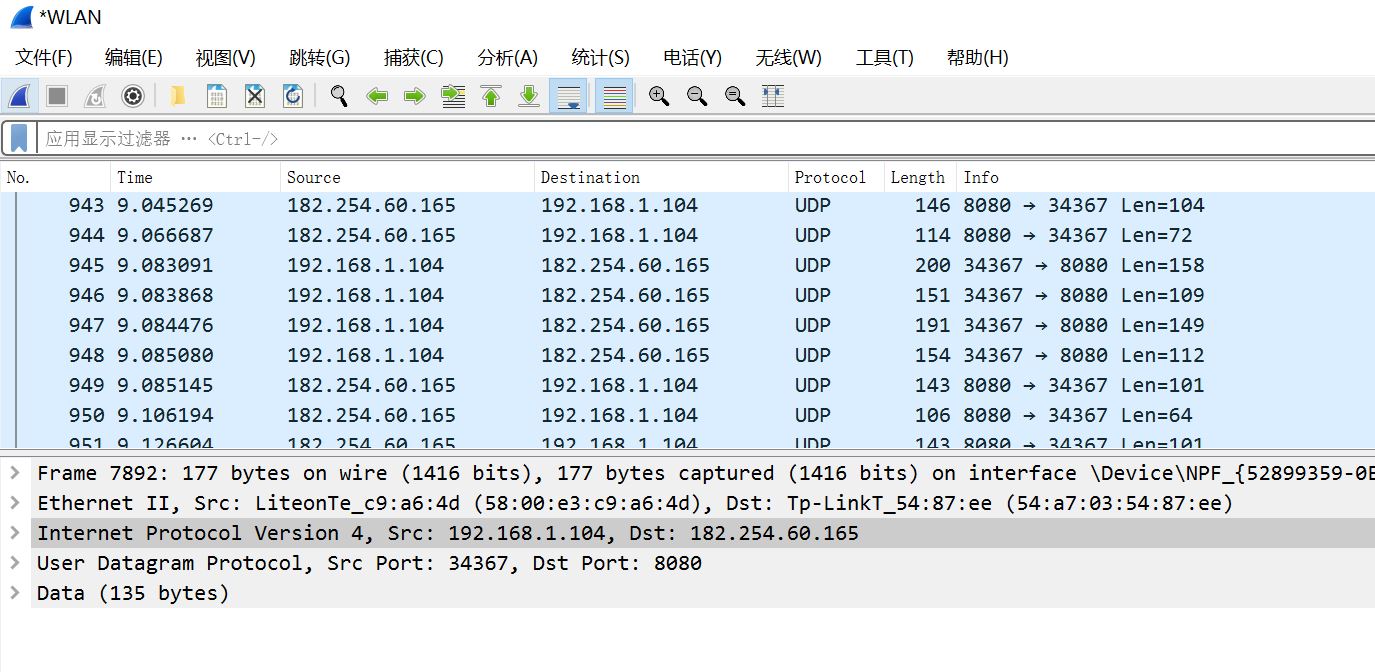Select packet 950 with Len=64

[687, 415]
